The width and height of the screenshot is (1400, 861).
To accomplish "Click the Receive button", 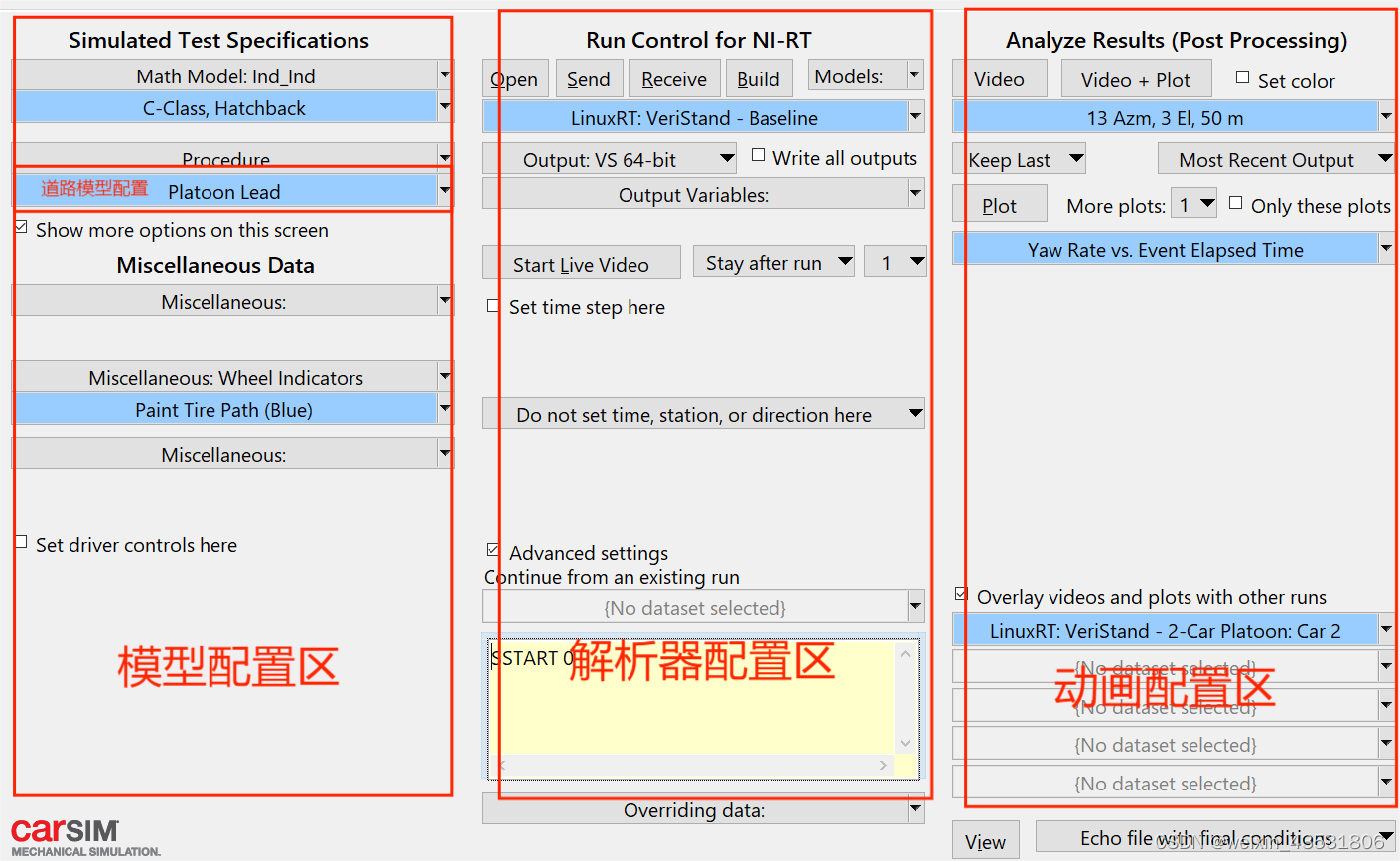I will click(674, 78).
